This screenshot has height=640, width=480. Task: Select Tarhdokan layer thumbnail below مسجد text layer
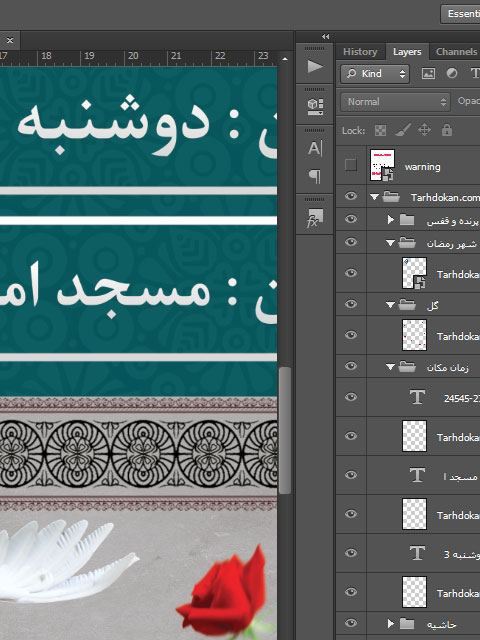pyautogui.click(x=414, y=514)
